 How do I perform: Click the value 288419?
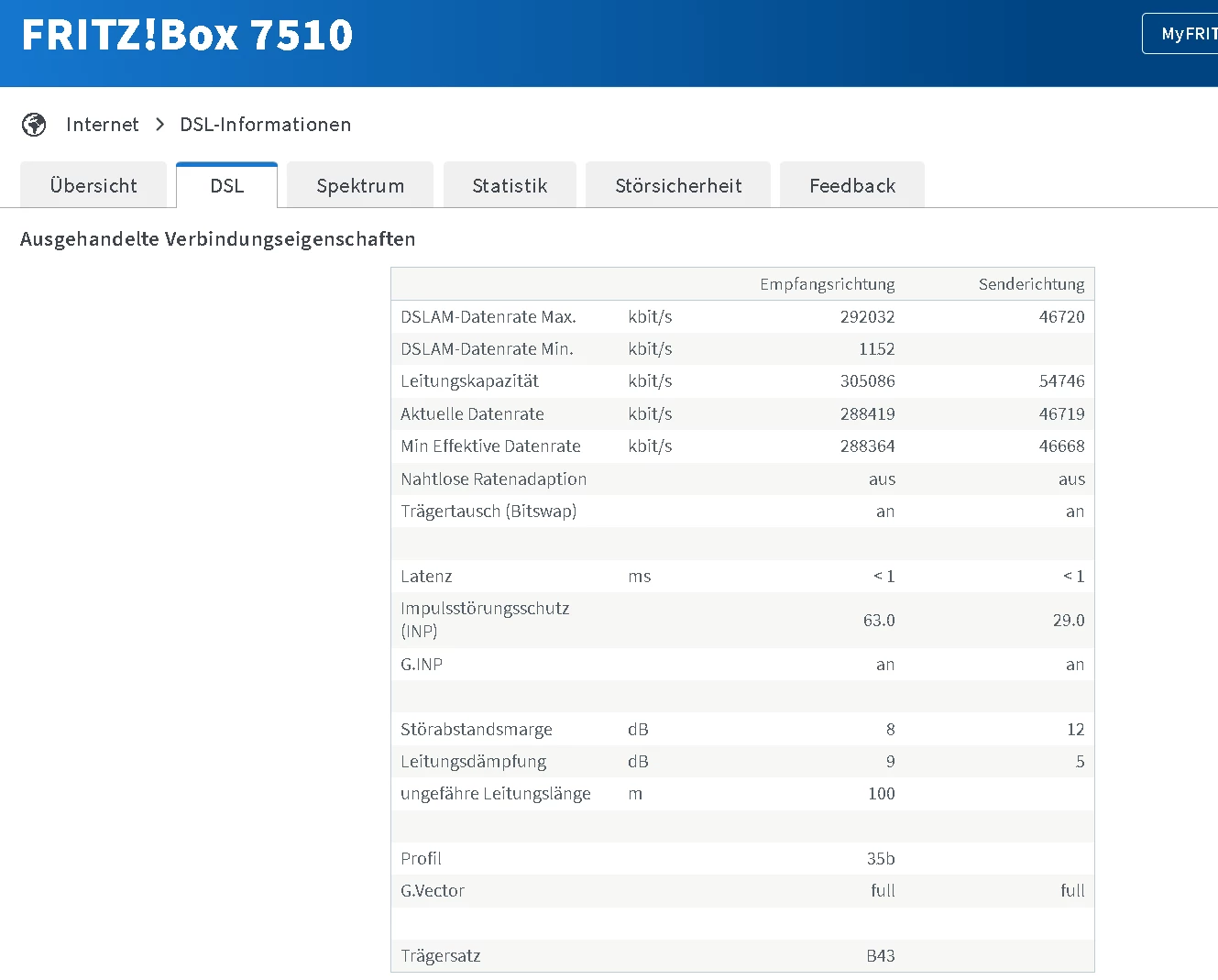click(x=868, y=414)
